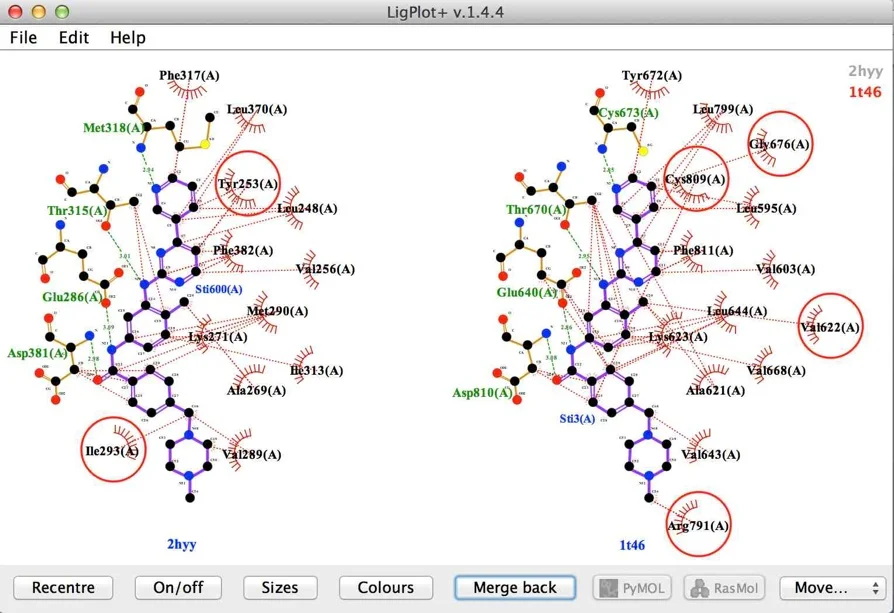Select ligand label Sti3(A)
894x613 pixels.
577,419
